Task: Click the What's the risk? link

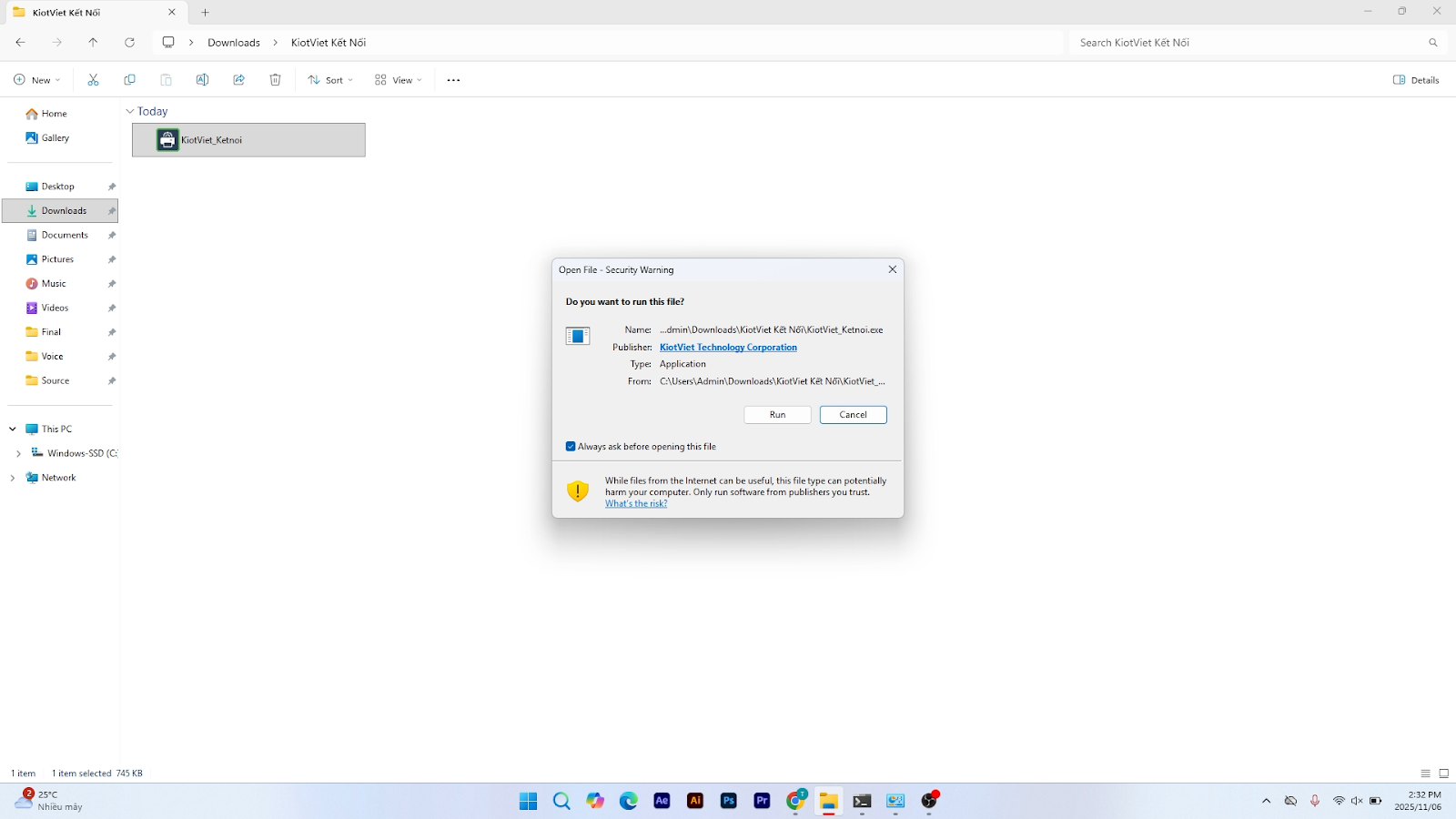Action: [636, 504]
